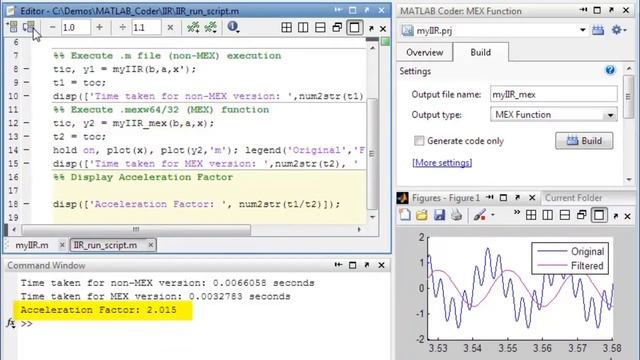
Task: Open the cell markup dropdown icon
Action: click(211, 27)
